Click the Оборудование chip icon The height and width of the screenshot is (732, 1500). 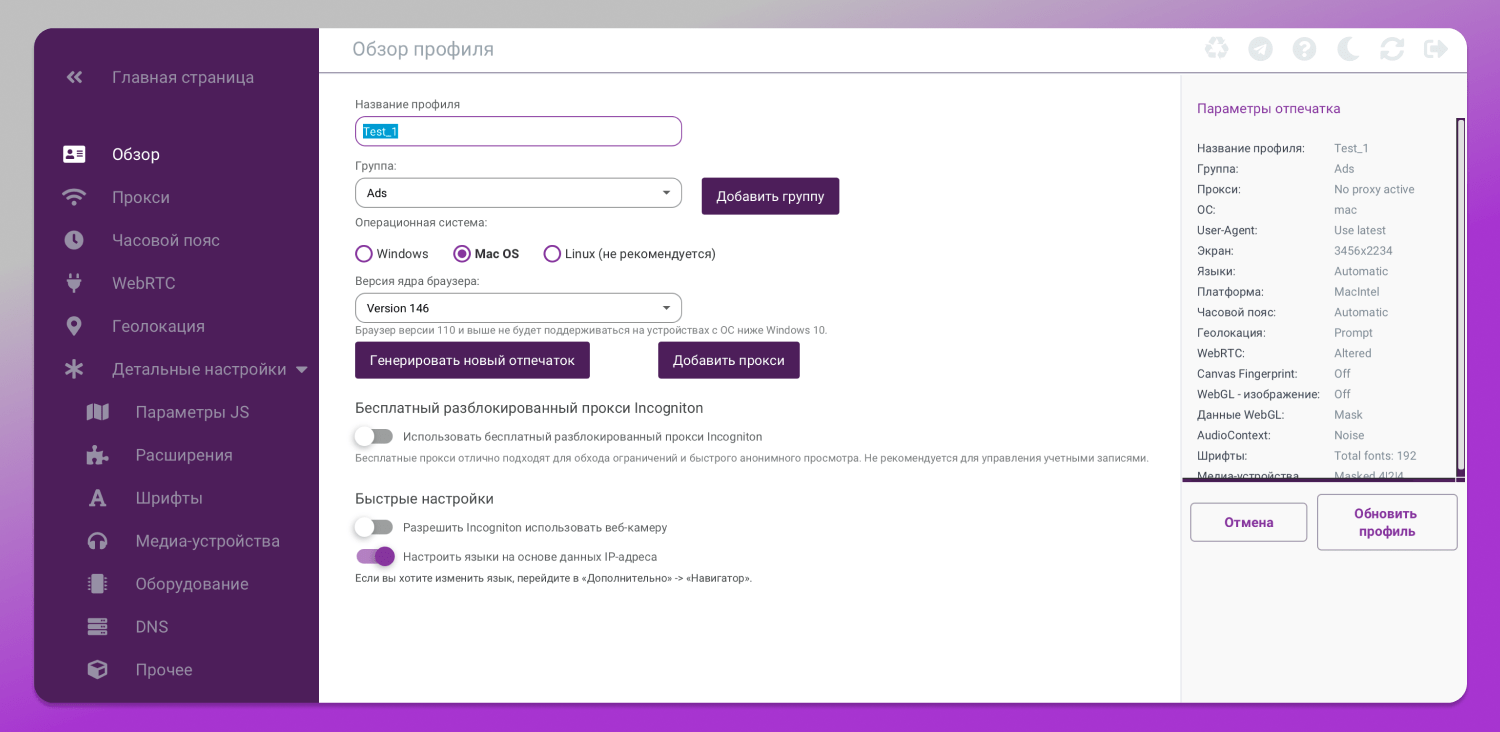point(97,584)
